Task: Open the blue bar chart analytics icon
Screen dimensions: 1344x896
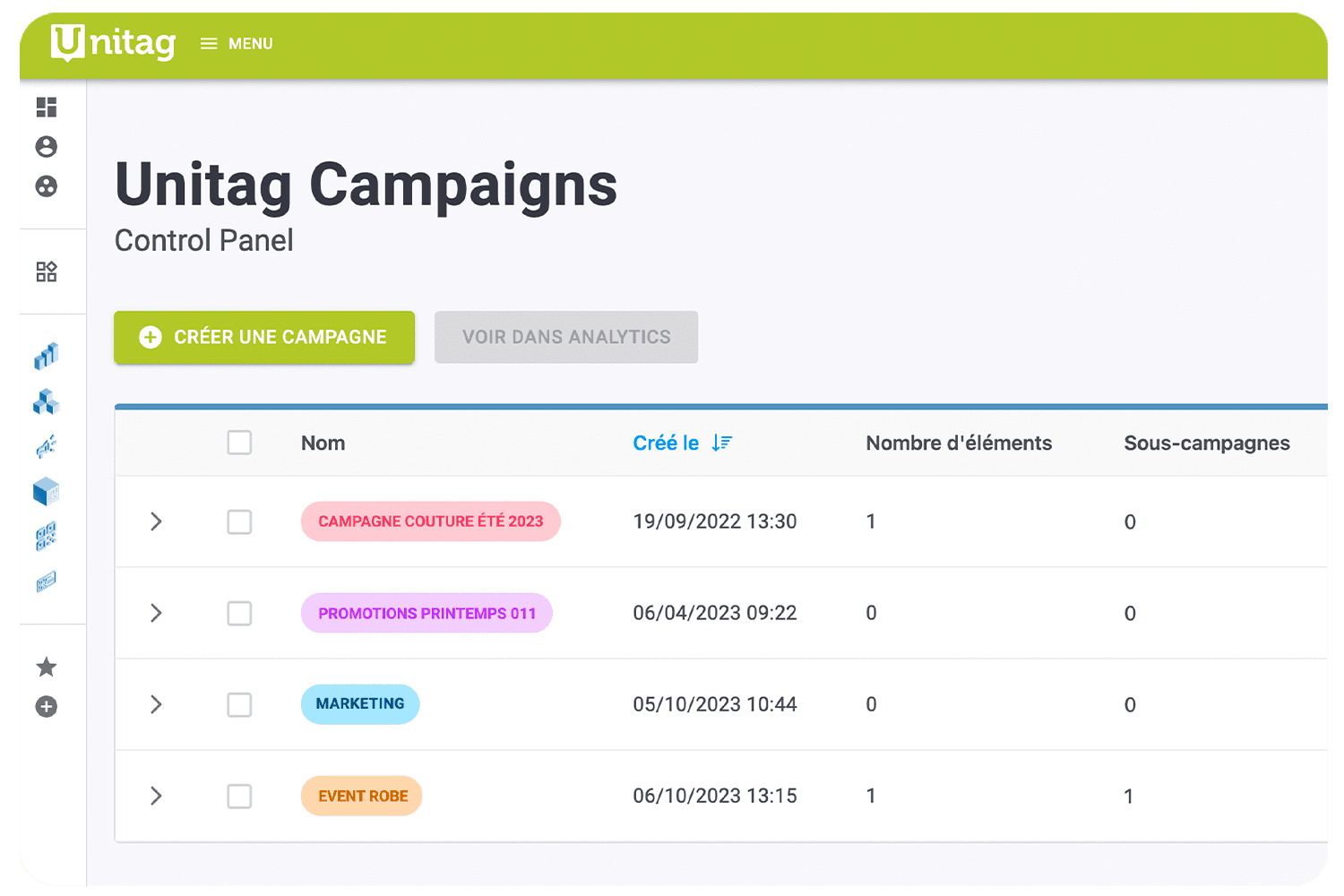Action: 47,357
